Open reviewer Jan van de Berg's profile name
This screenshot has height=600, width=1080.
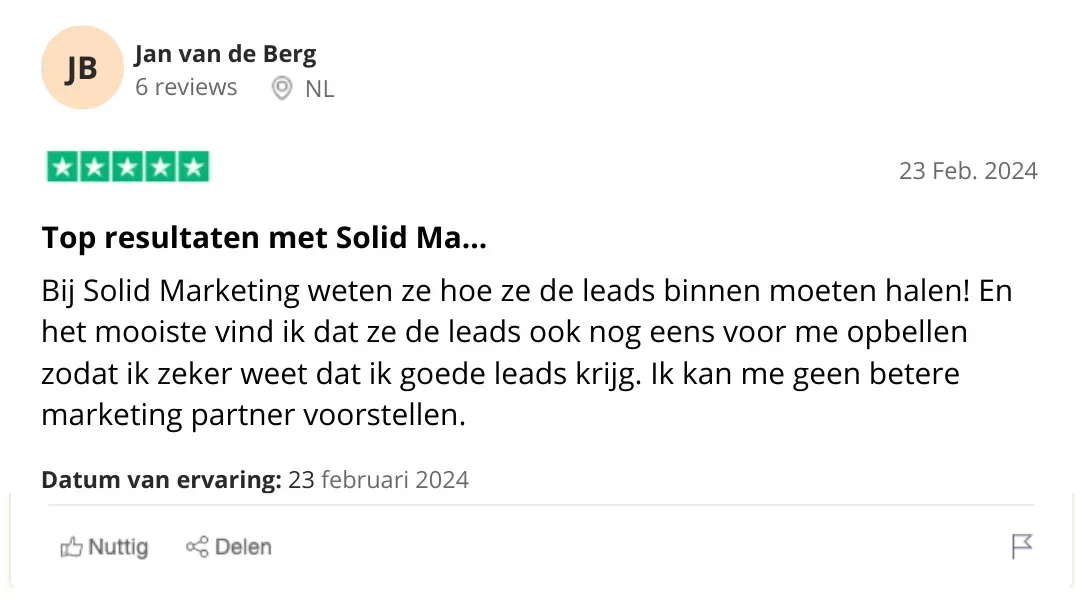click(225, 54)
